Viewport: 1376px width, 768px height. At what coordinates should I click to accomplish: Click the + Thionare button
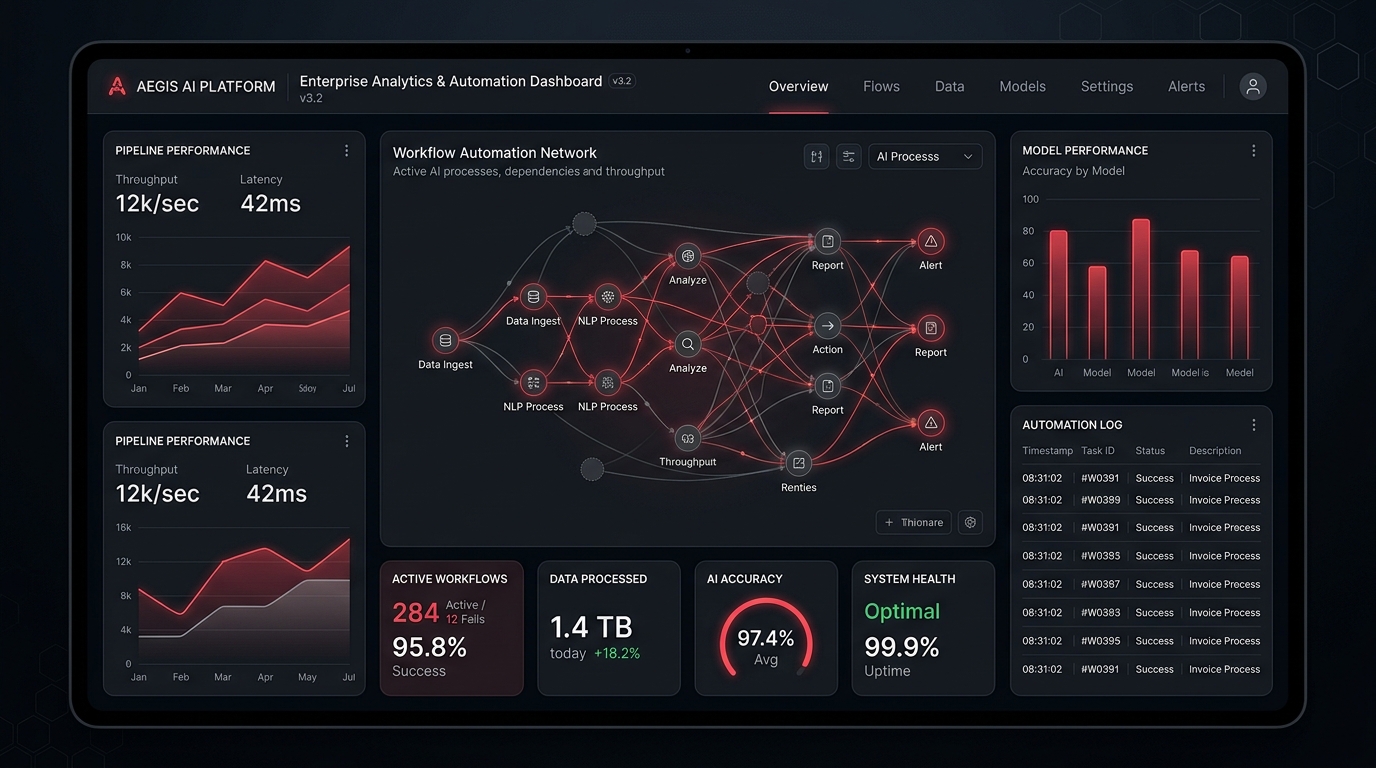point(913,522)
